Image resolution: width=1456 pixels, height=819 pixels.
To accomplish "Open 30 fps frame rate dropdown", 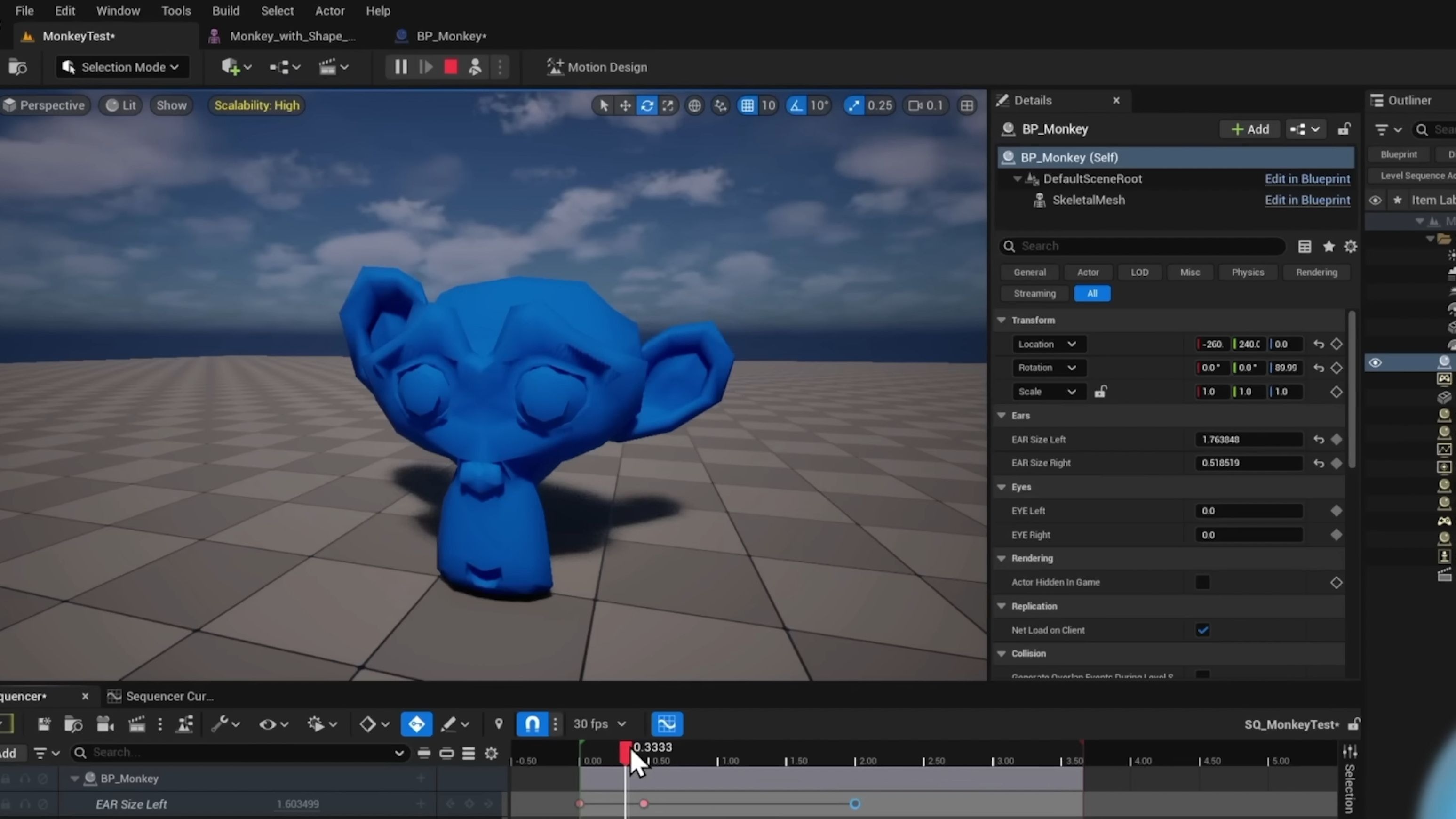I will [x=600, y=724].
